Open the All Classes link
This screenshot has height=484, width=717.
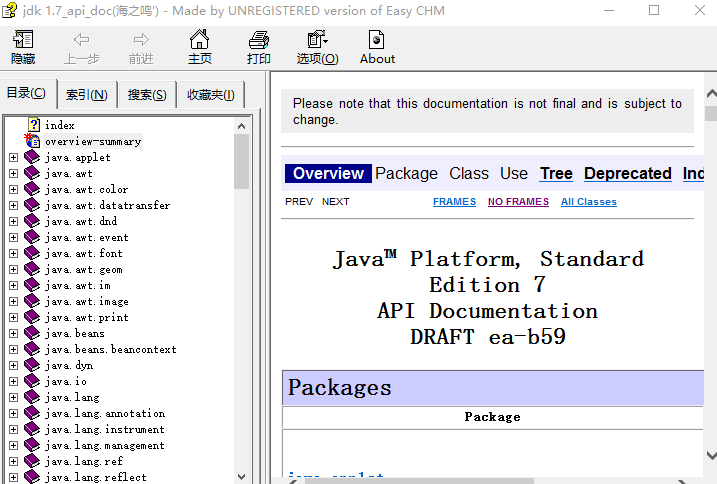click(588, 202)
